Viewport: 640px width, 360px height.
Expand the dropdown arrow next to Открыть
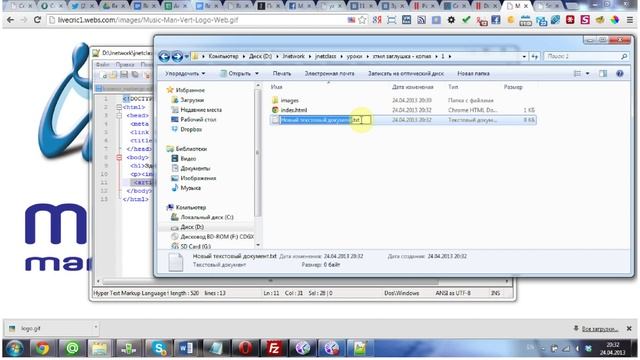(257, 73)
